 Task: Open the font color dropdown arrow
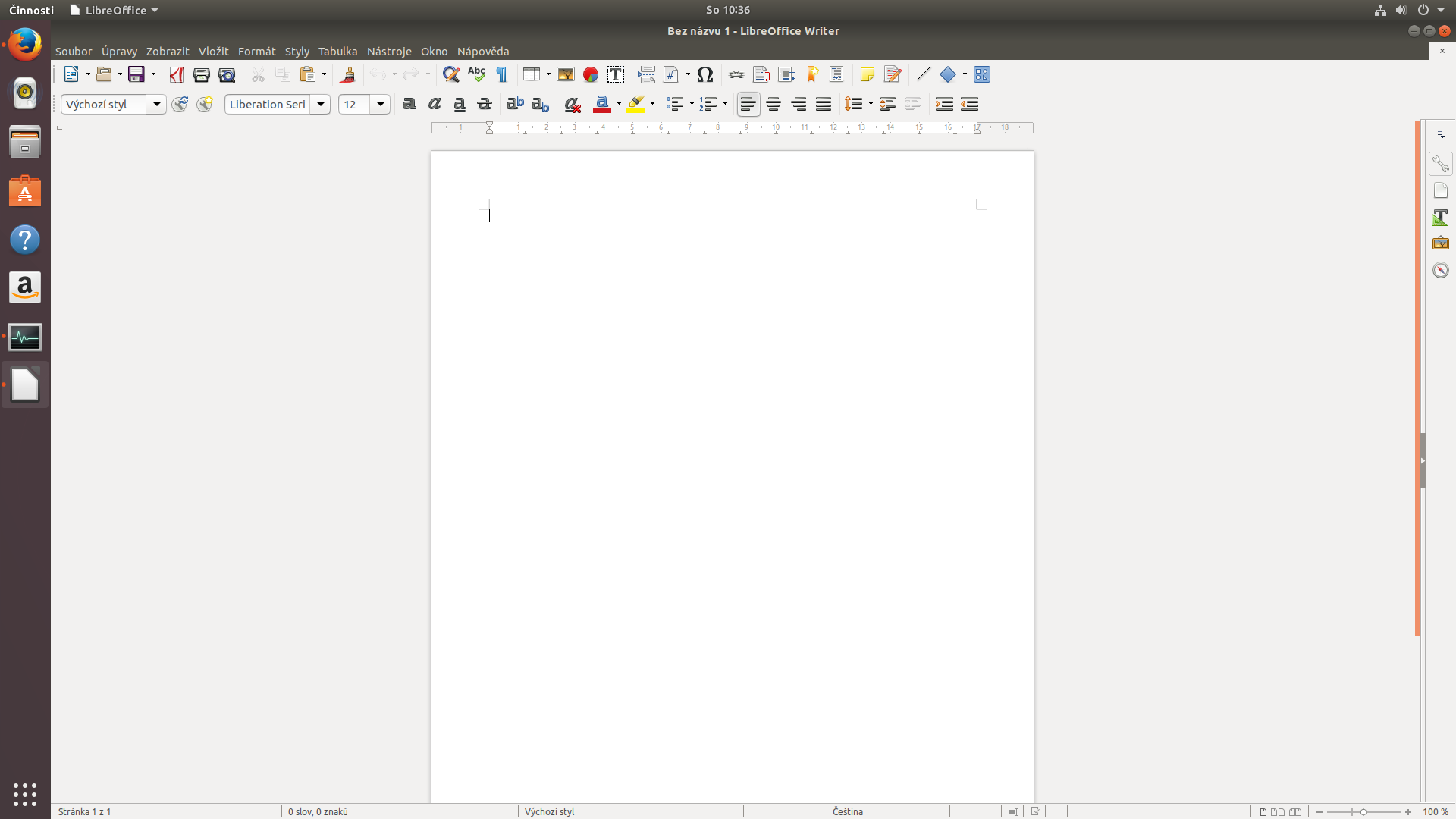[620, 104]
